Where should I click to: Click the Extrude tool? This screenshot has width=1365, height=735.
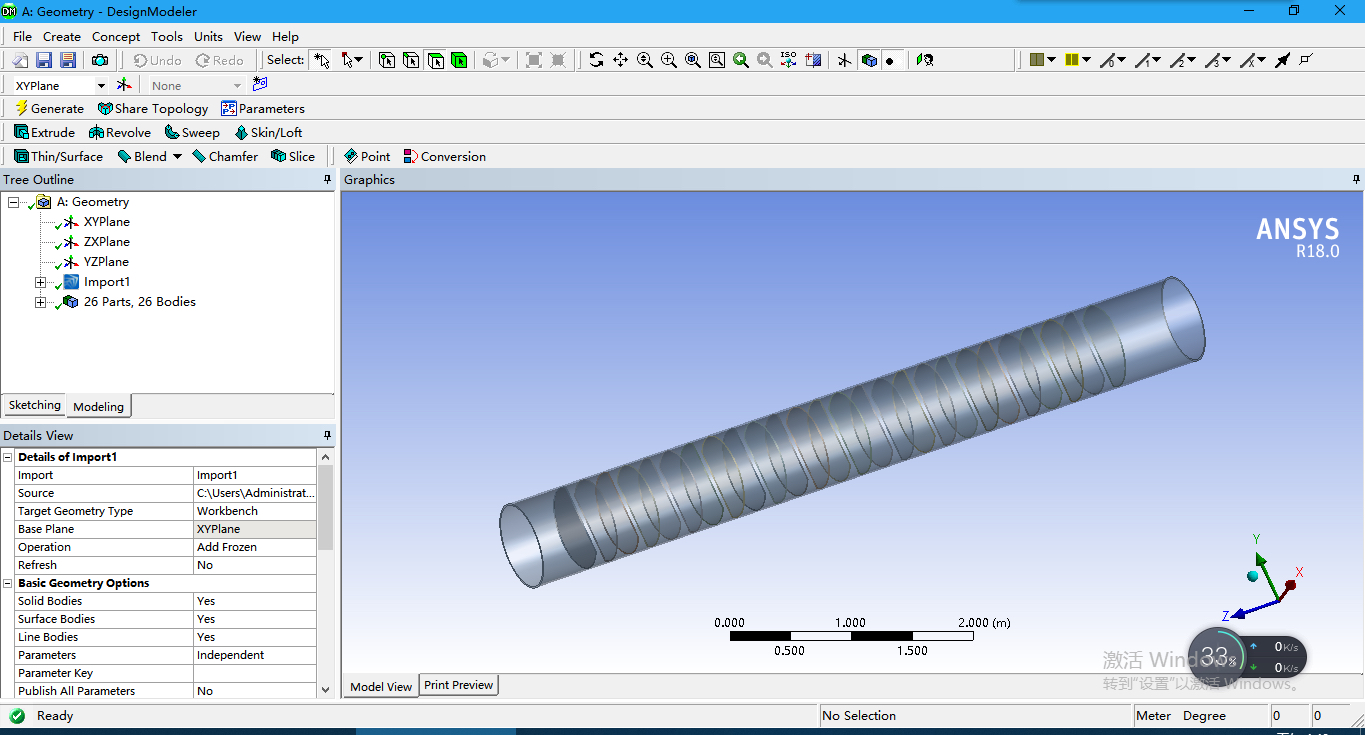44,132
